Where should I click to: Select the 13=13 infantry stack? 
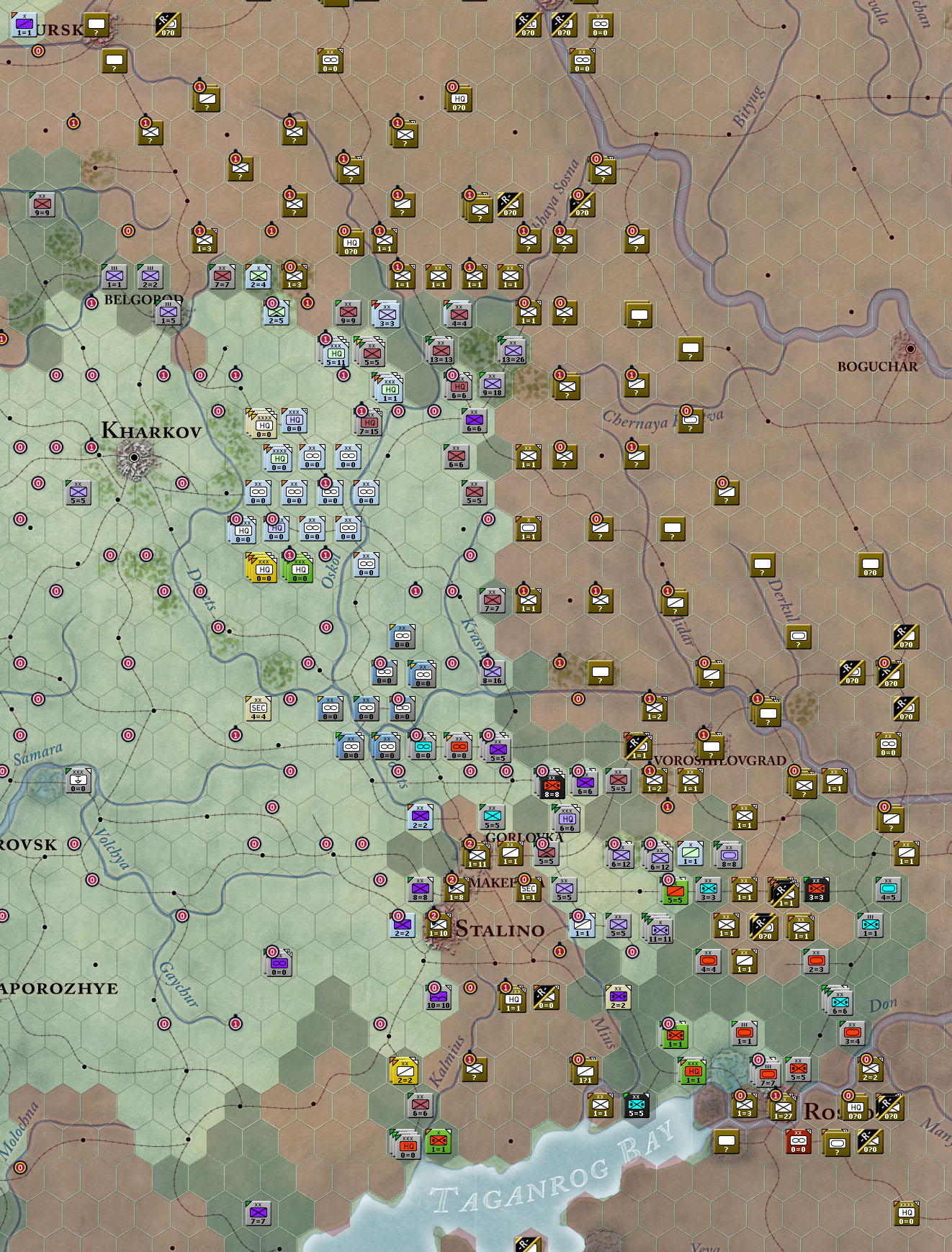440,351
